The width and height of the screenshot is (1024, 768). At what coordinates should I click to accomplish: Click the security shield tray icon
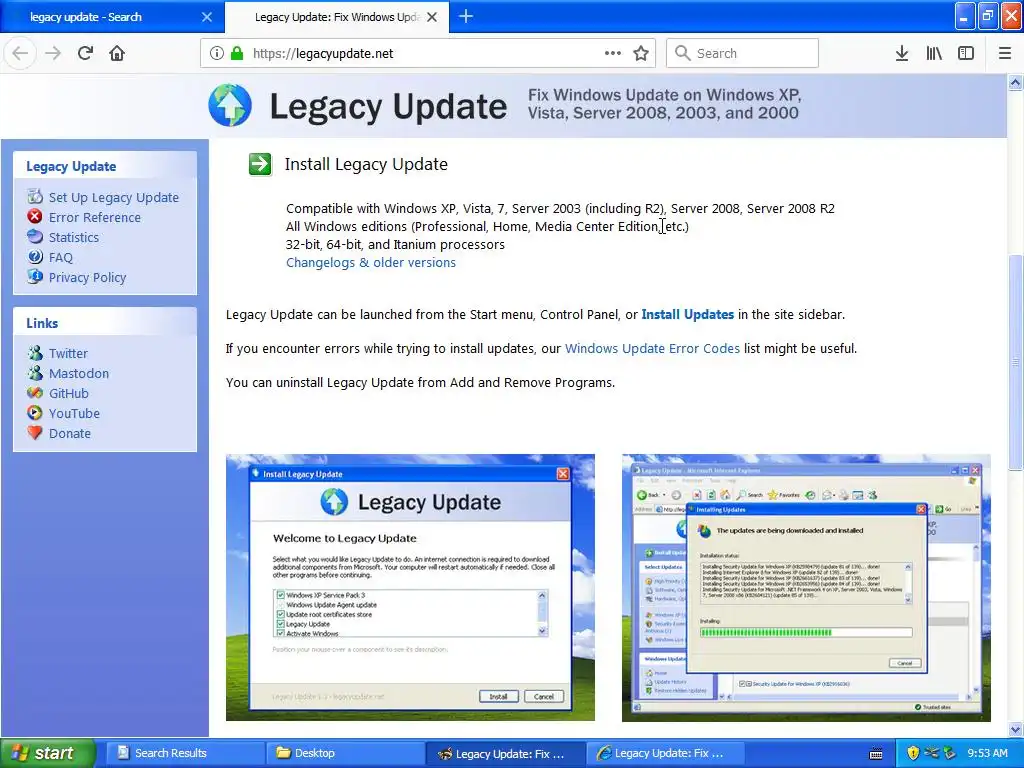(913, 753)
